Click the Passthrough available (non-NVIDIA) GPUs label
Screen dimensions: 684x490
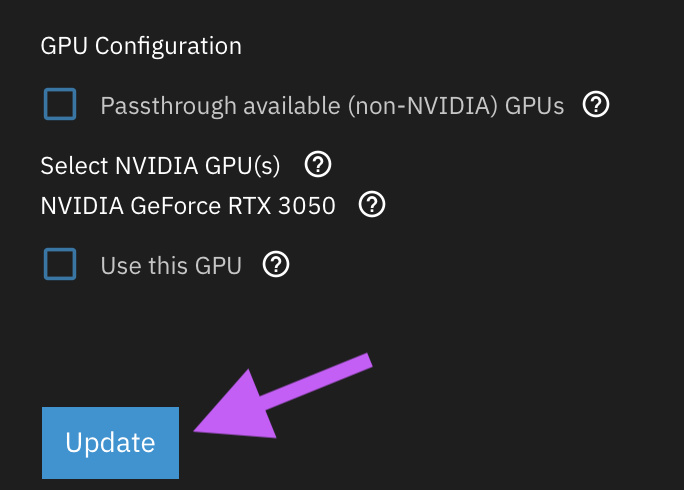point(332,105)
